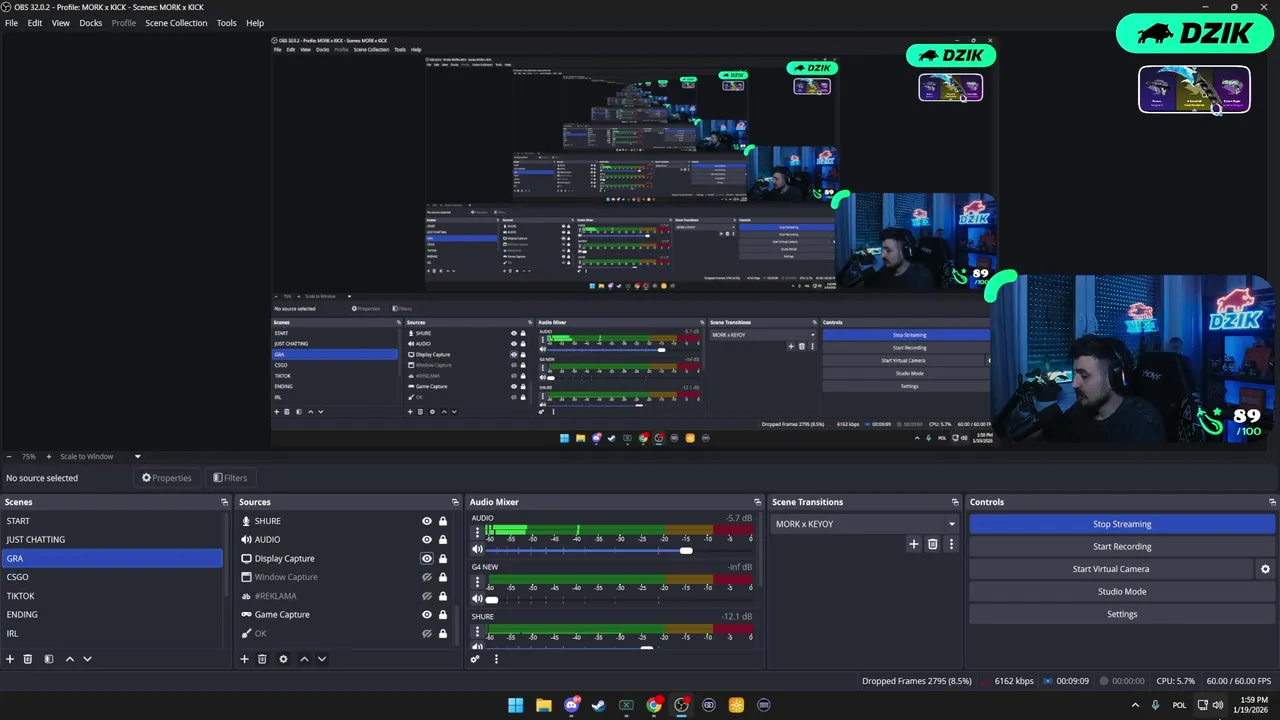
Task: Enable Studio Mode button
Action: pos(1122,591)
